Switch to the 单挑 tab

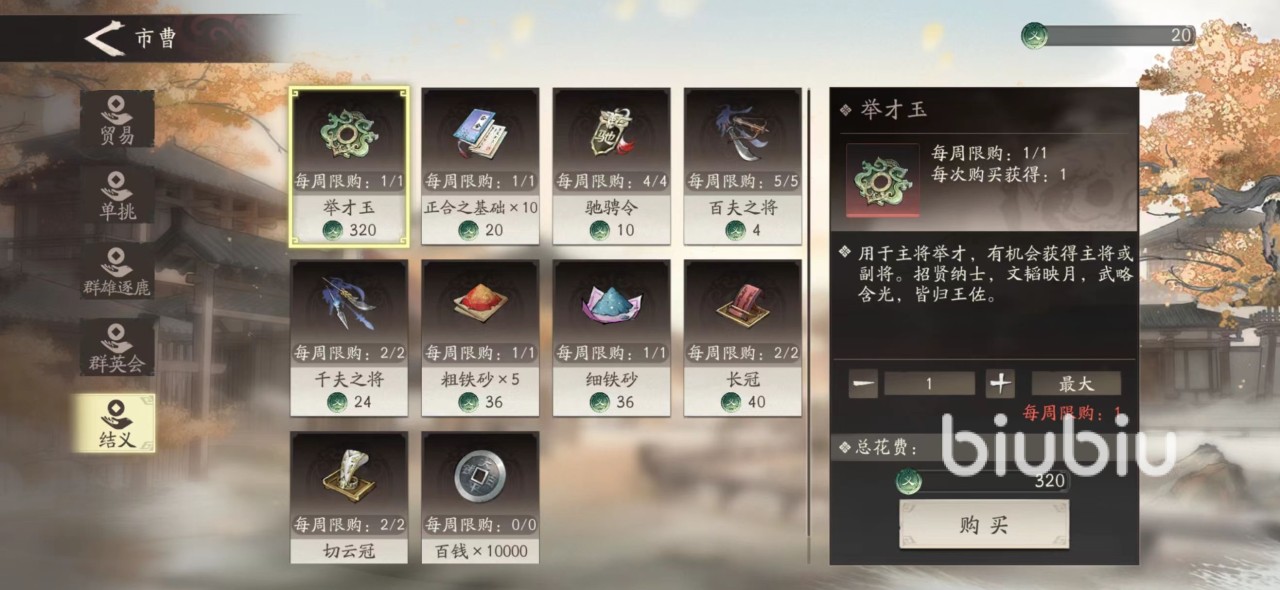pos(117,194)
